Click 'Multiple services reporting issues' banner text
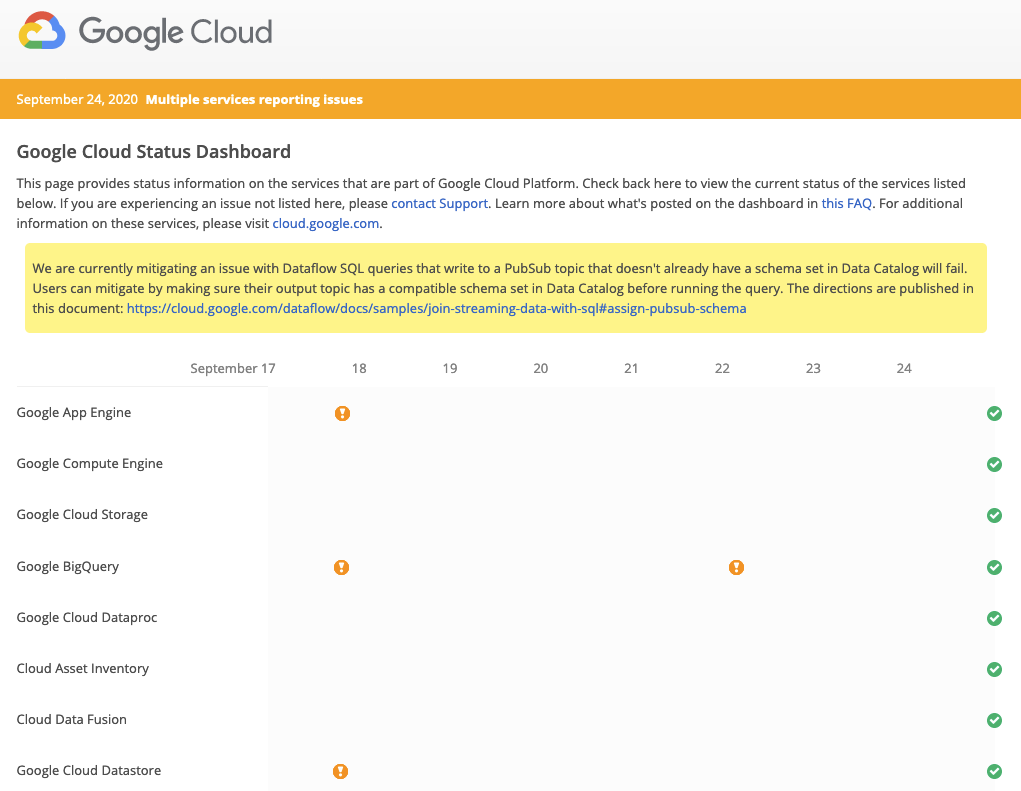Viewport: 1021px width, 791px height. coord(254,100)
